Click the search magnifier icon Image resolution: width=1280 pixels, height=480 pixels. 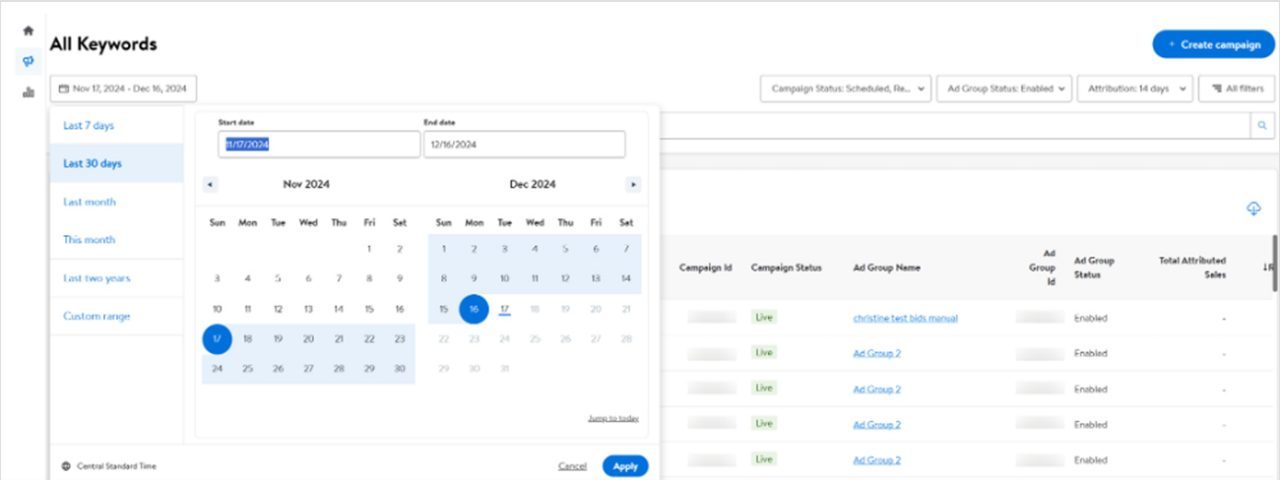[x=1262, y=125]
